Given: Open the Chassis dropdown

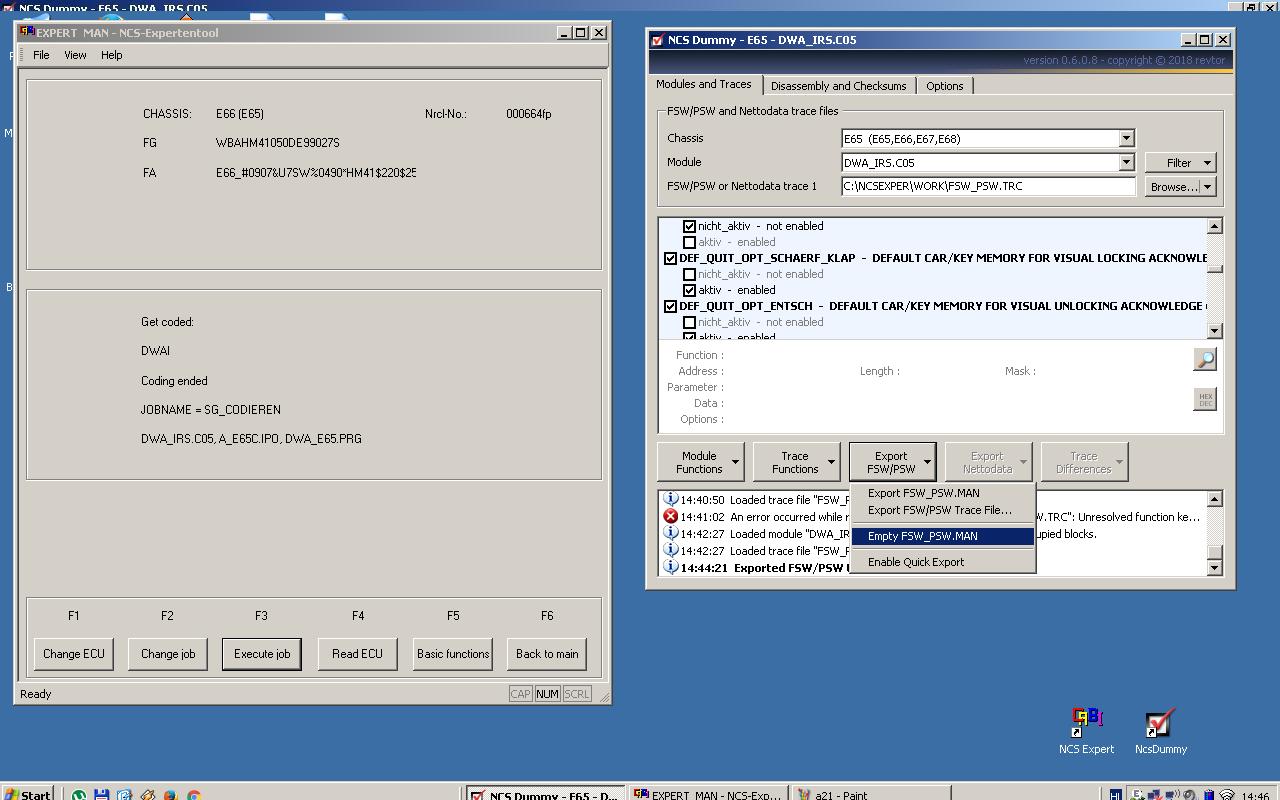Looking at the screenshot, I should [1126, 138].
